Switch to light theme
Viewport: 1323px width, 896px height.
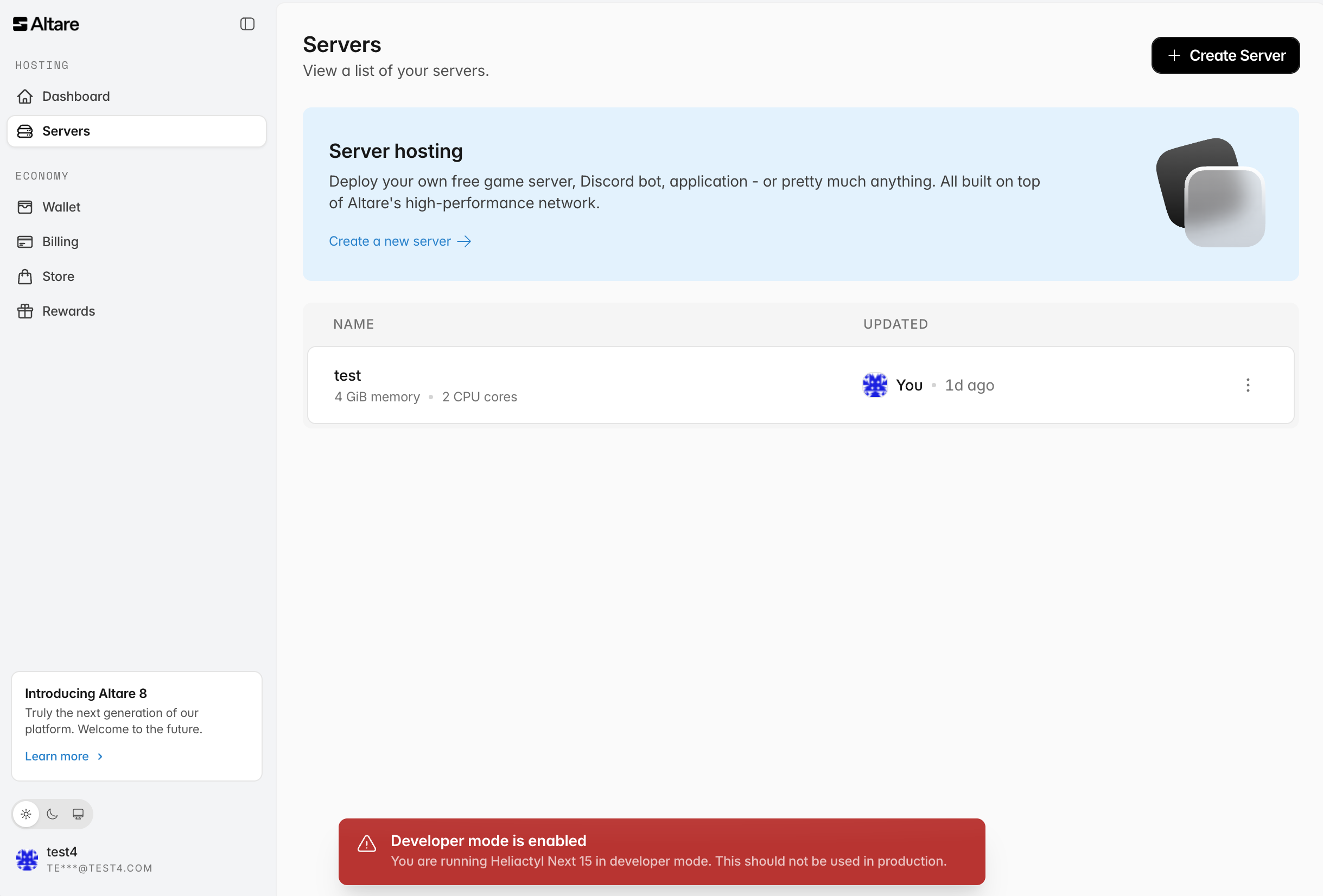pos(26,814)
